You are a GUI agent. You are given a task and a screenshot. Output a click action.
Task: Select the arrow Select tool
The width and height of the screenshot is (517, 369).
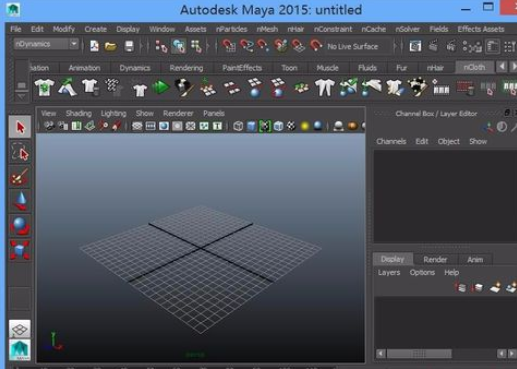20,127
